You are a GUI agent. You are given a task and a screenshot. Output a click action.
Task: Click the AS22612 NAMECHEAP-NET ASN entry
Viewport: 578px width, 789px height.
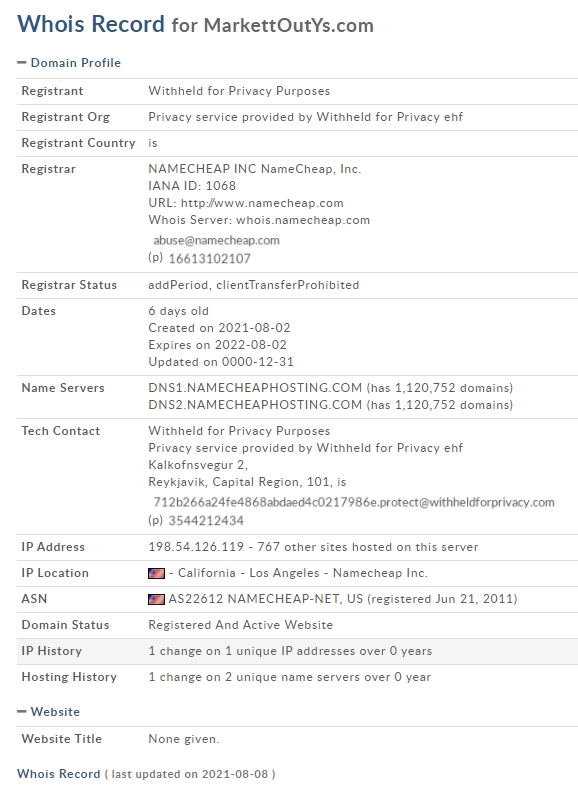coord(266,599)
